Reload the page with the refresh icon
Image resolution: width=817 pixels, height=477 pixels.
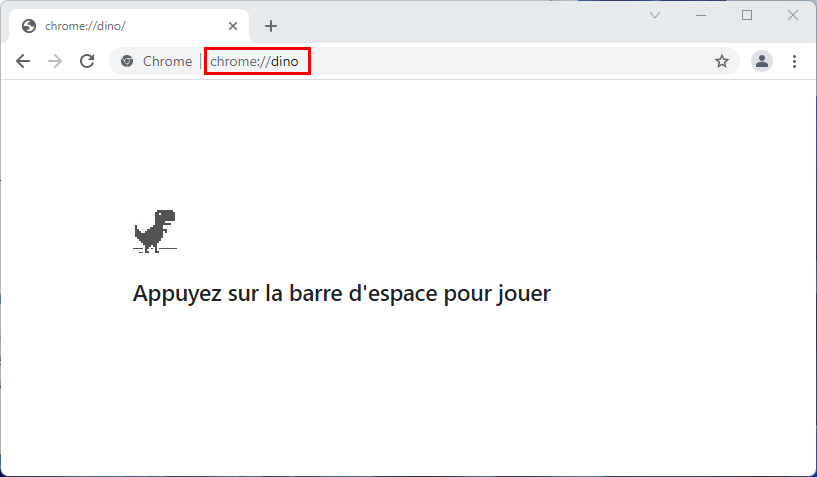(x=87, y=61)
